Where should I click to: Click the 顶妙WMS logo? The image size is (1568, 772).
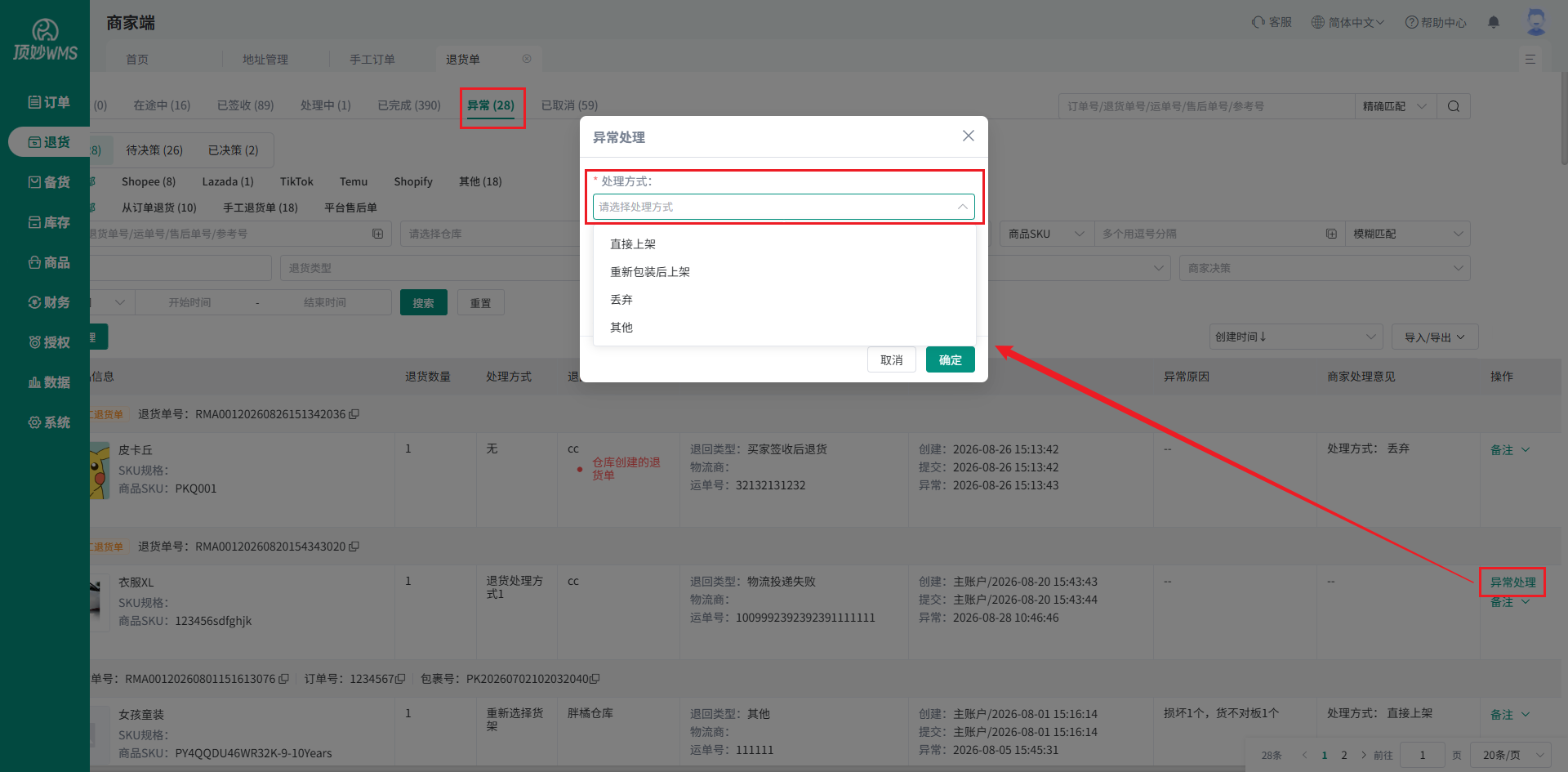45,40
